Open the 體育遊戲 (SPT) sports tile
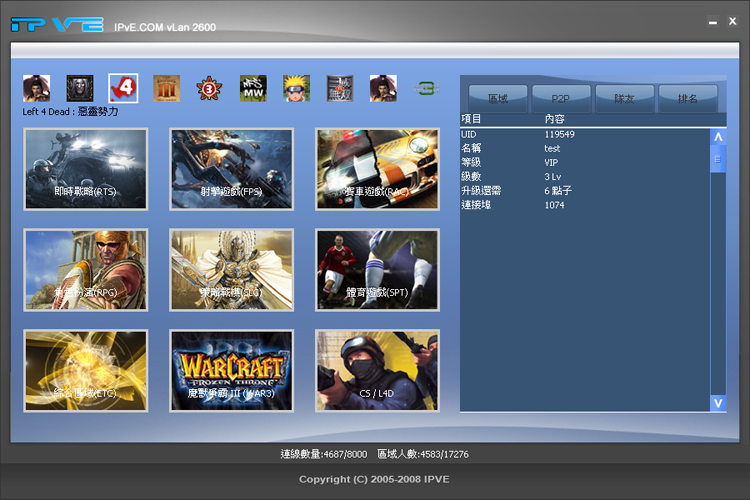Image resolution: width=750 pixels, height=500 pixels. [378, 270]
